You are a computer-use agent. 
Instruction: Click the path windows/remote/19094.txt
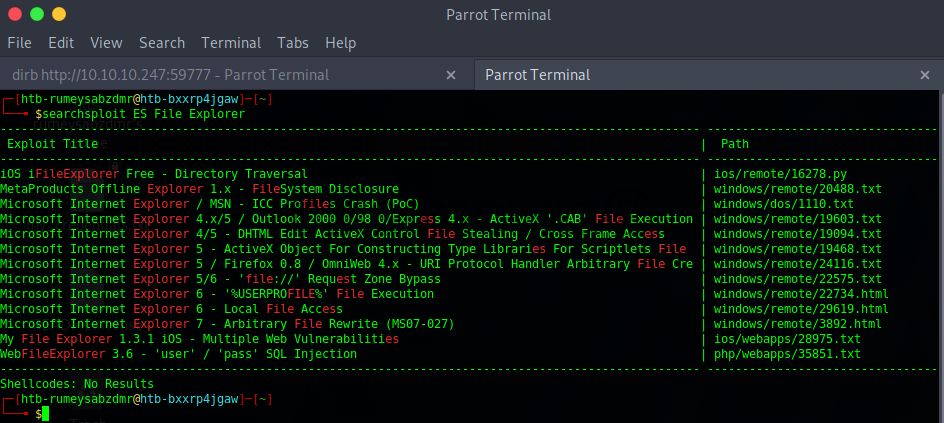click(798, 234)
